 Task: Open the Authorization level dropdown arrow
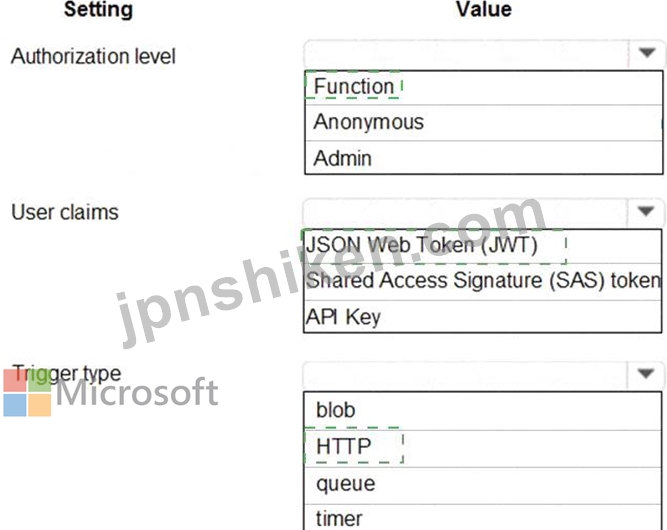(x=647, y=53)
